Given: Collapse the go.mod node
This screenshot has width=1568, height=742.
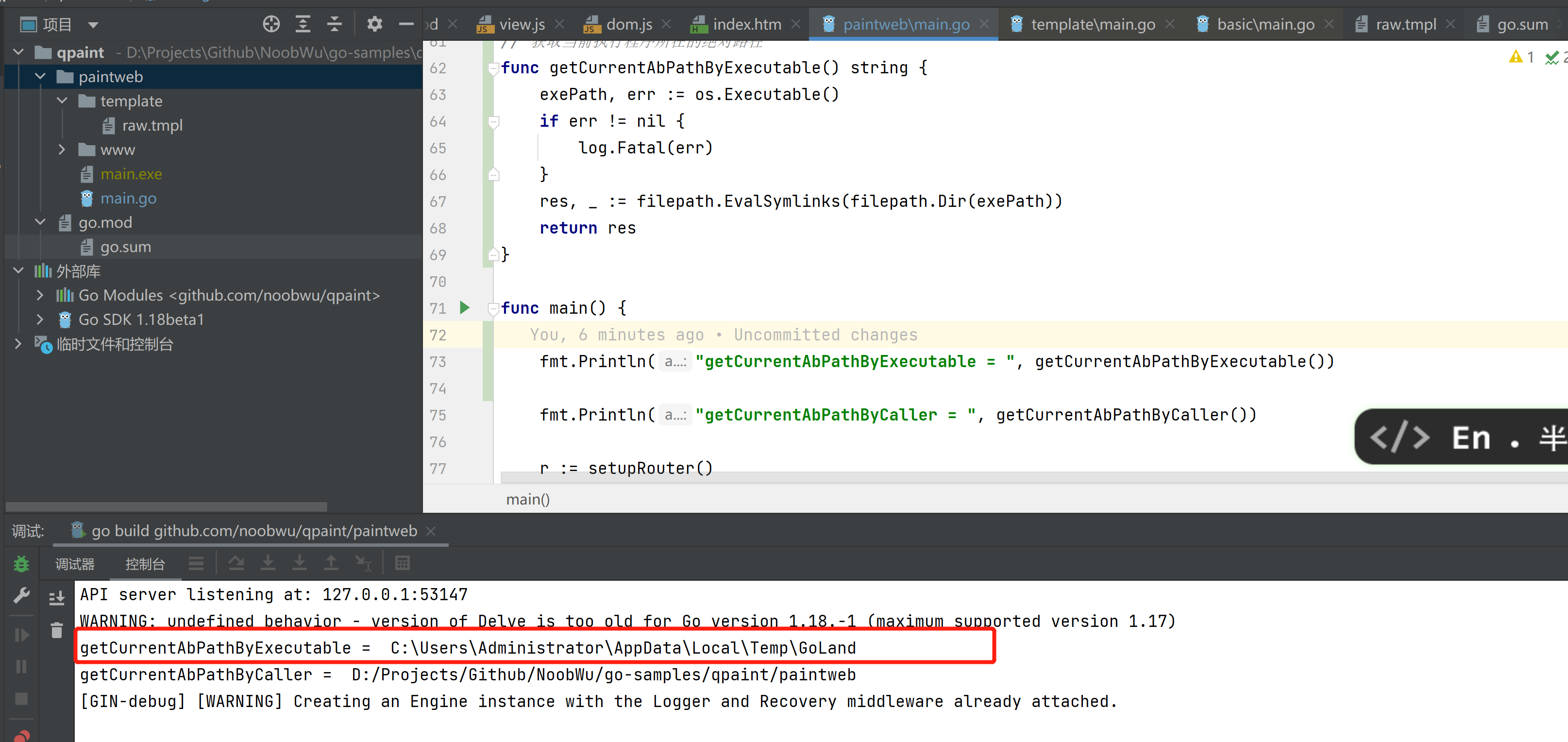Looking at the screenshot, I should (40, 222).
